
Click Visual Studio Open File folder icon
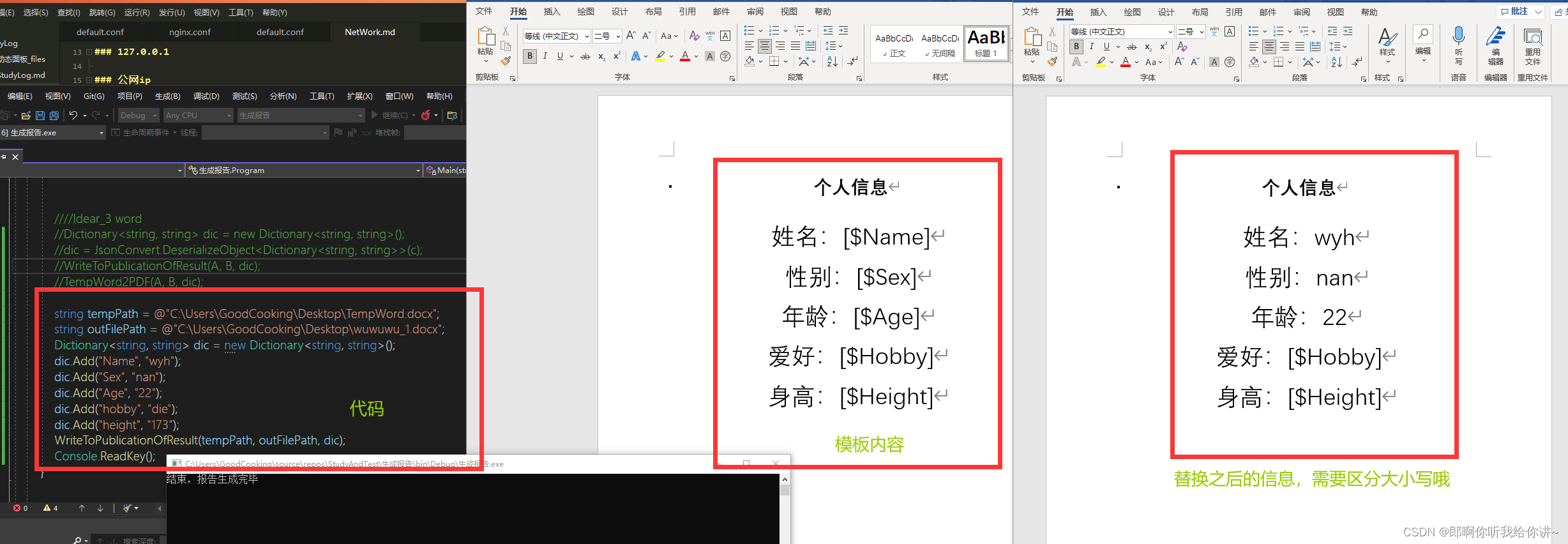(26, 116)
